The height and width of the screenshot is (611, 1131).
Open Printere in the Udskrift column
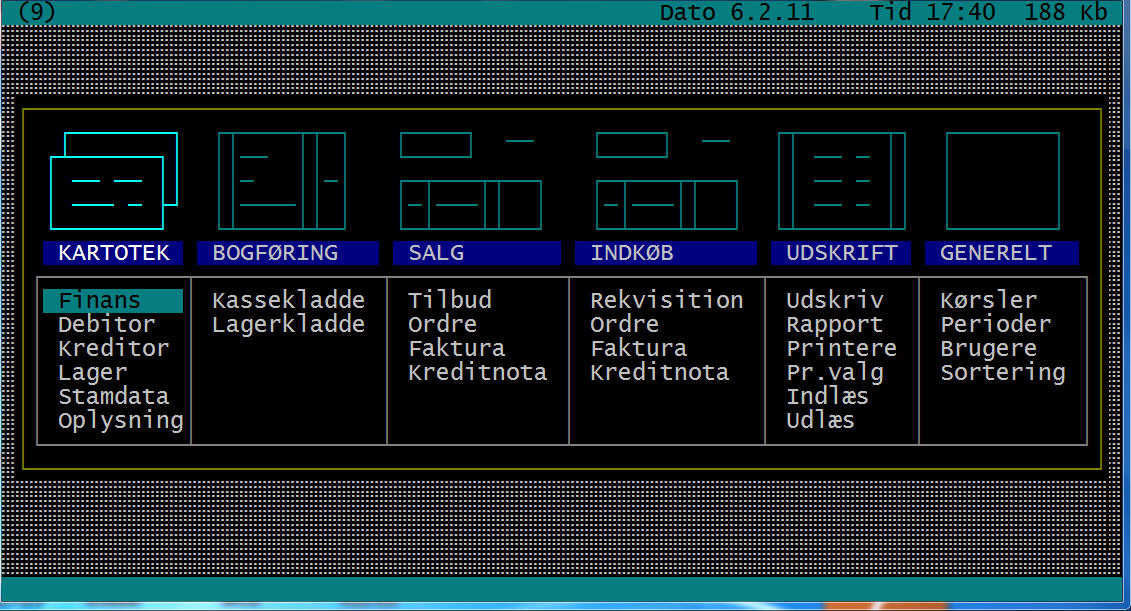click(x=841, y=349)
